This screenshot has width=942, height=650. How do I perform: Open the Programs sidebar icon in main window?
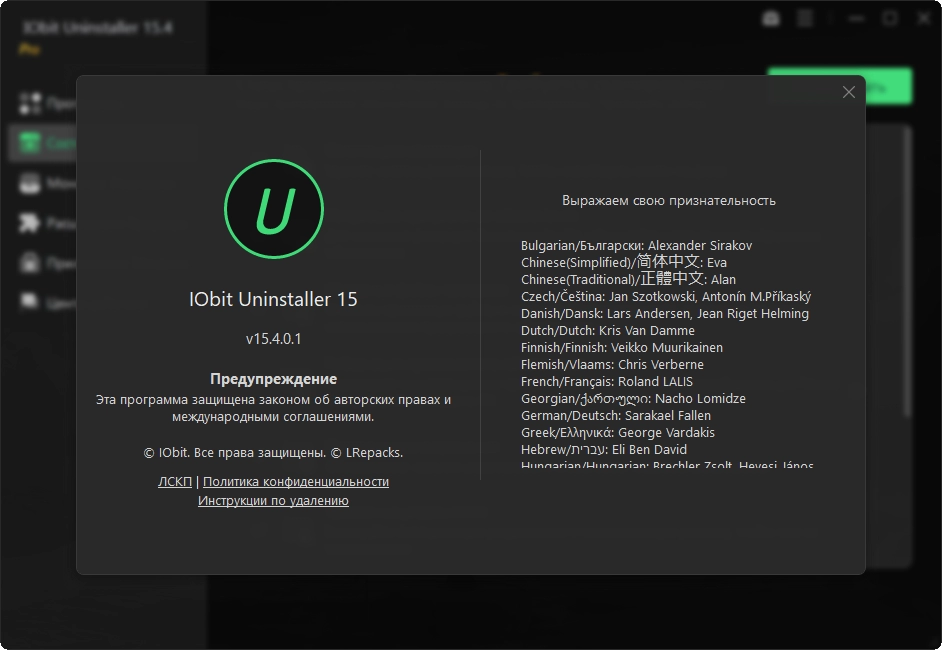coord(29,103)
